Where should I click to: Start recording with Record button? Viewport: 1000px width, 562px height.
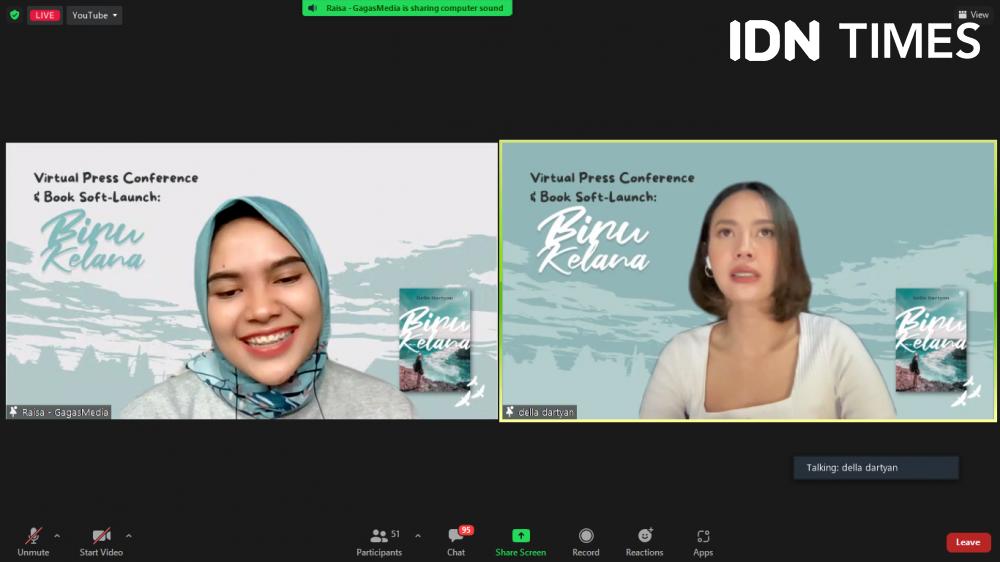585,542
